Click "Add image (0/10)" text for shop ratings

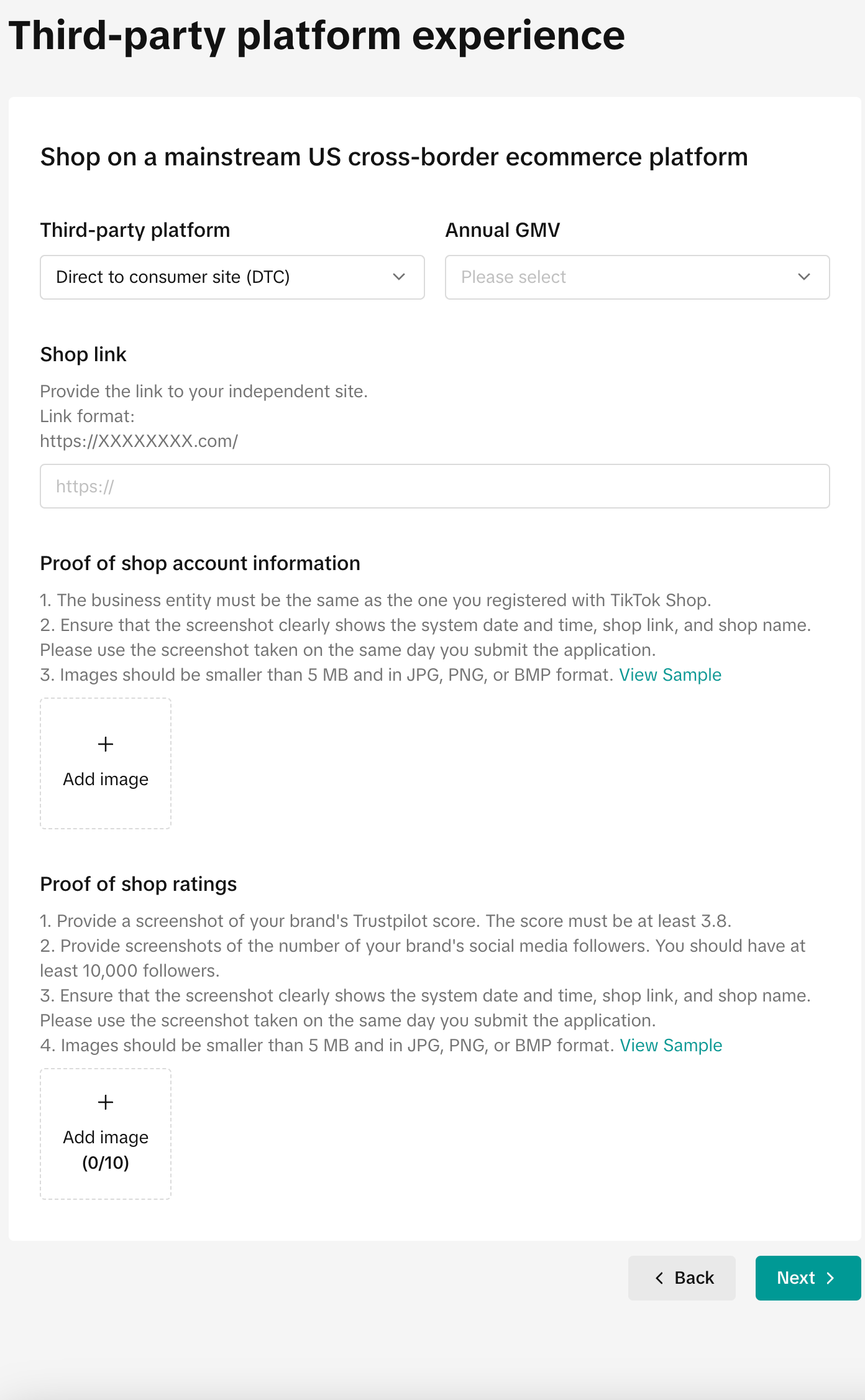106,1149
